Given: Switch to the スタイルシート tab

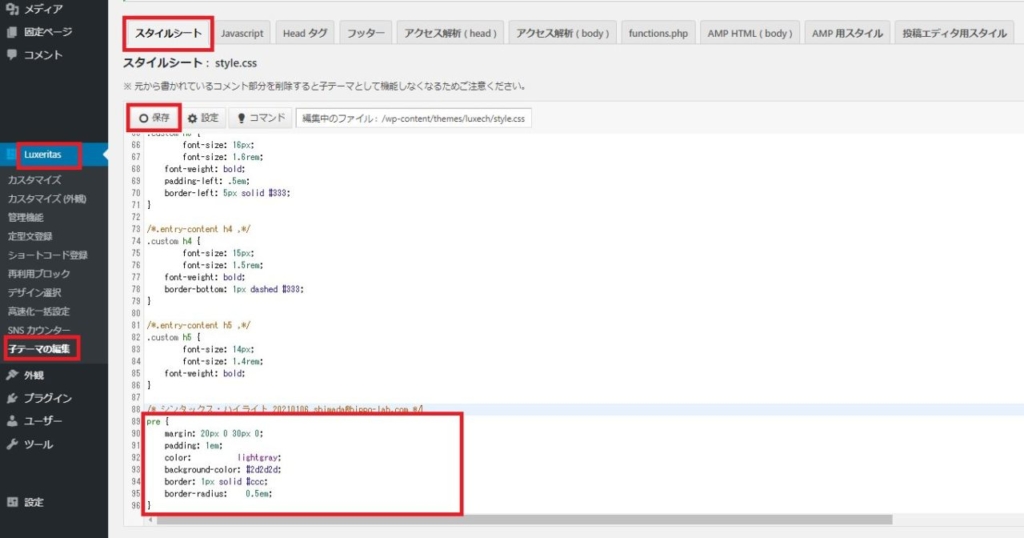Looking at the screenshot, I should pos(168,33).
